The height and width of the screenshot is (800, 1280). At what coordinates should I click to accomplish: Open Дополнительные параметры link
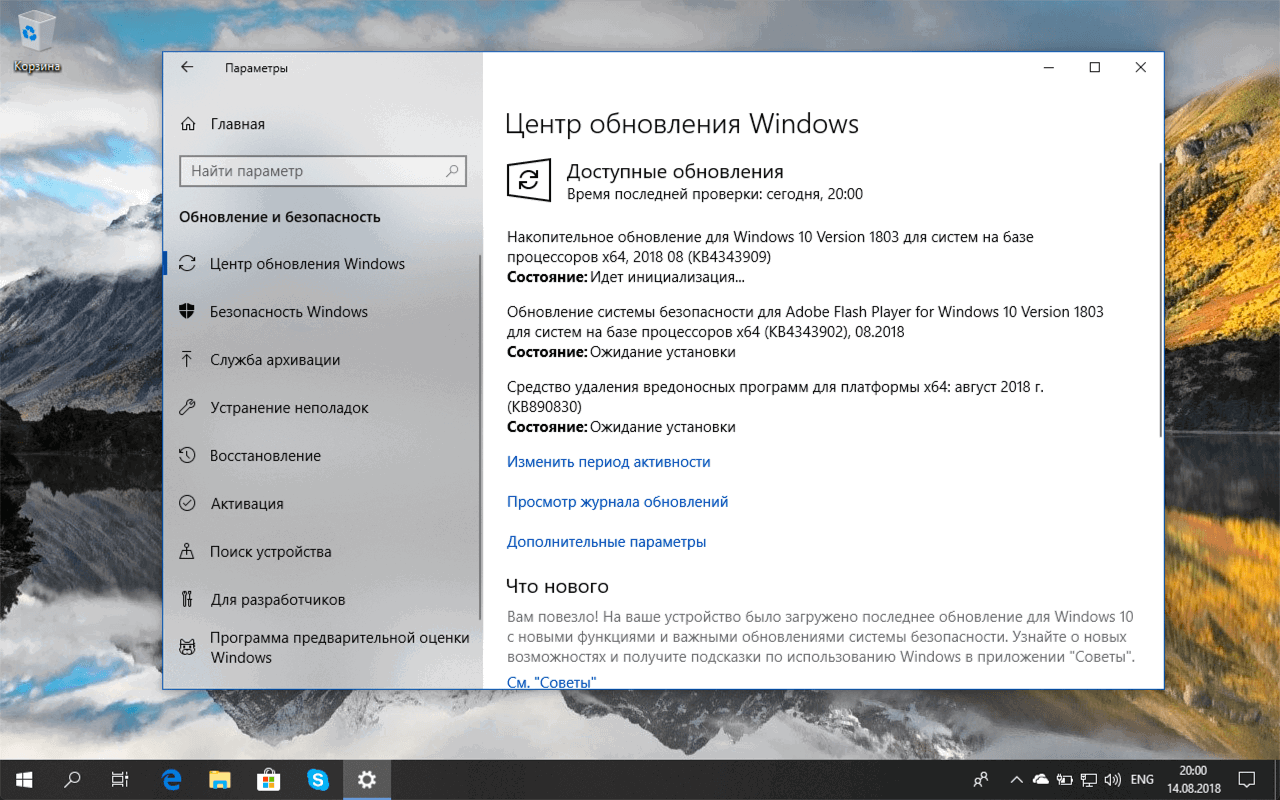pyautogui.click(x=605, y=541)
